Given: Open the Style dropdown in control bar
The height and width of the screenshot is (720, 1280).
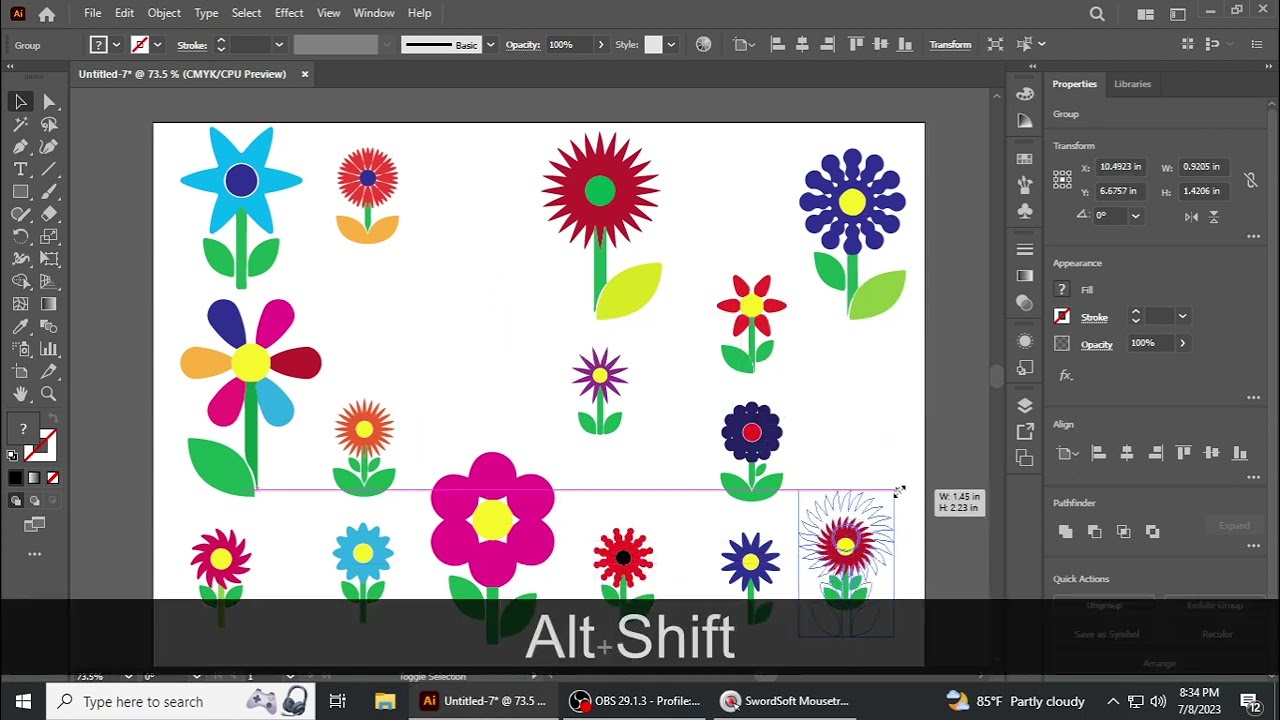Looking at the screenshot, I should coord(671,45).
